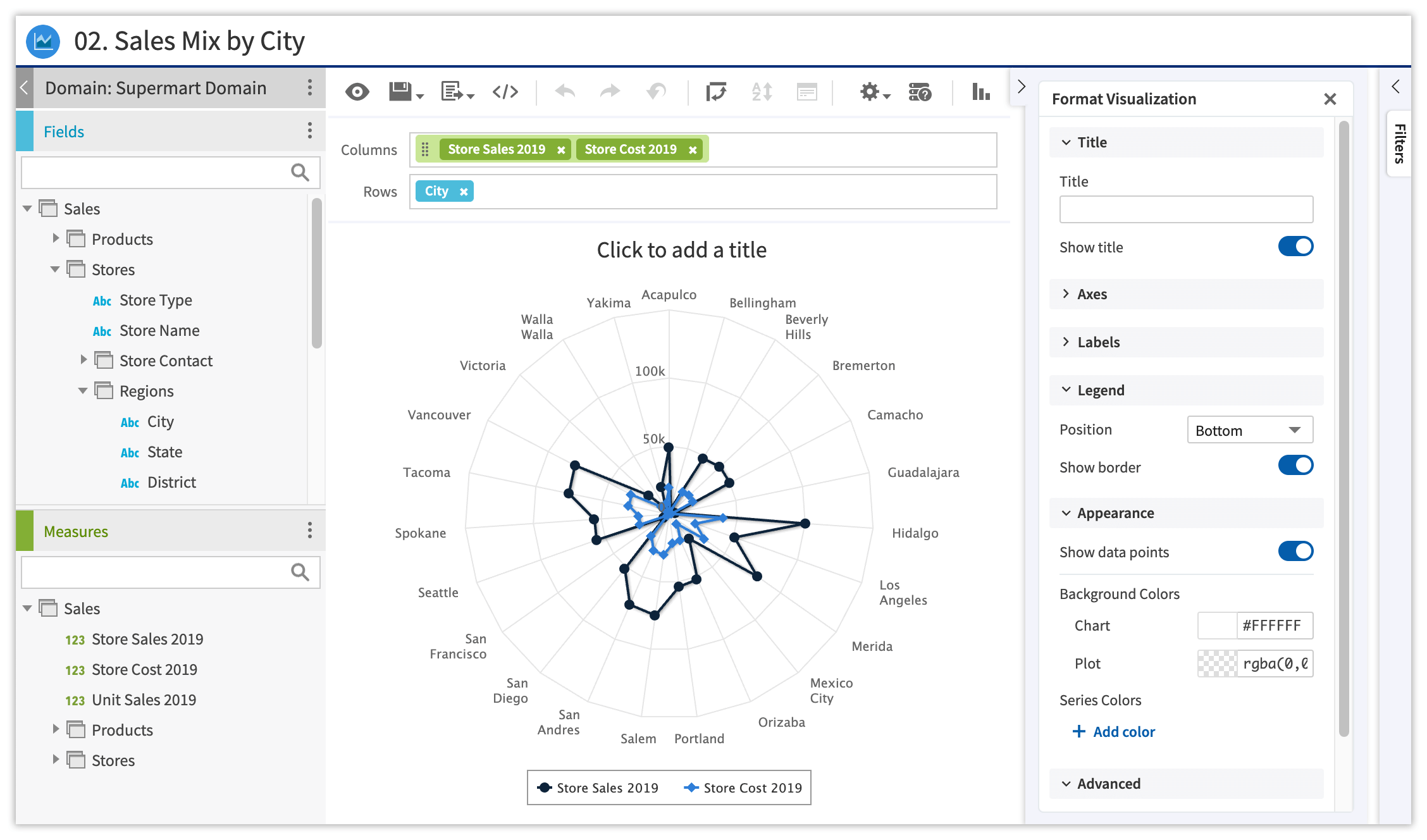Click the sort A-Z icon
This screenshot has height=840, width=1427.
tap(762, 92)
